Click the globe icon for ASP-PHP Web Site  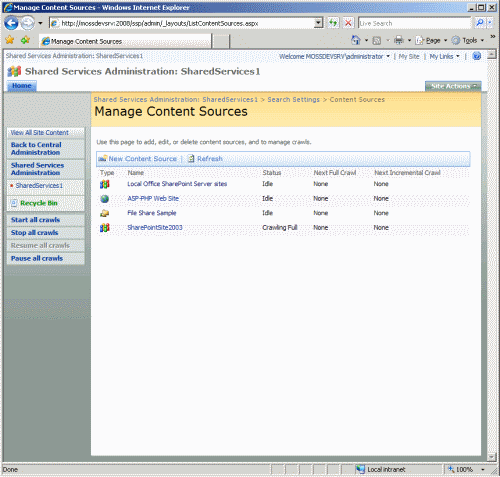click(105, 199)
